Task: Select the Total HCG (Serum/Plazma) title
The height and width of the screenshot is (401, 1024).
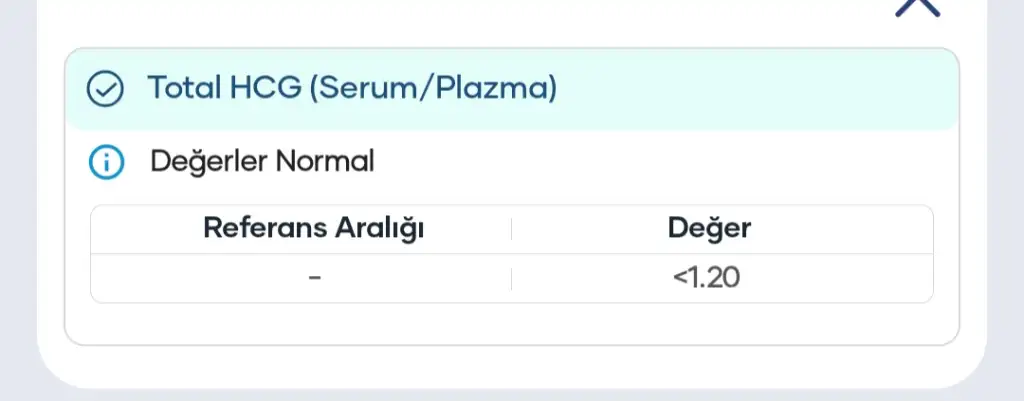Action: coord(352,88)
